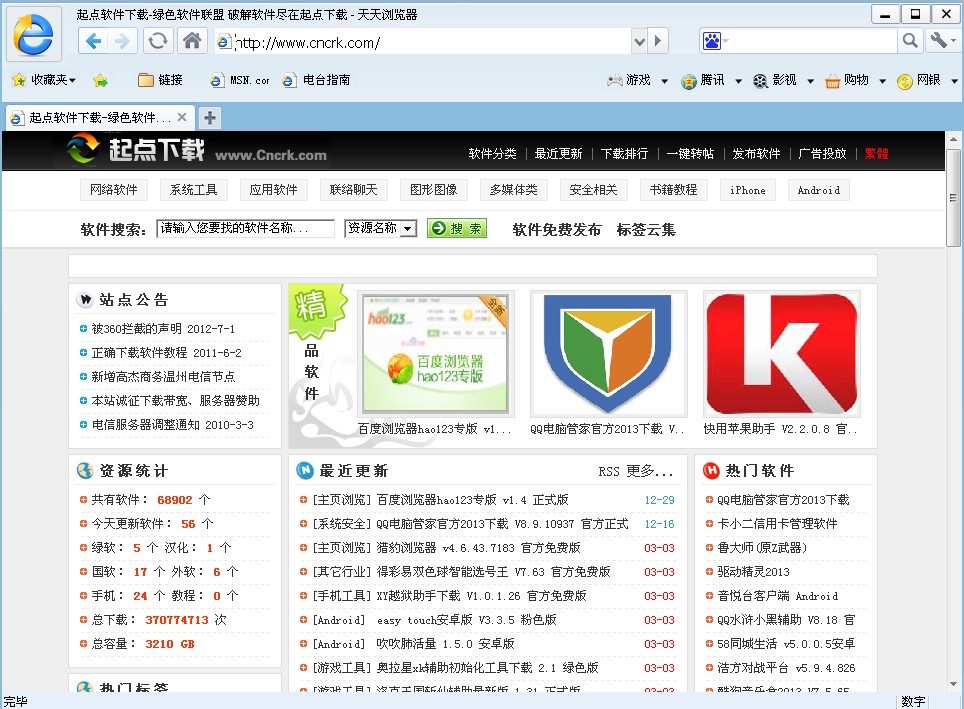
Task: Open 鲁大师 in the hot software list
Action: 762,547
